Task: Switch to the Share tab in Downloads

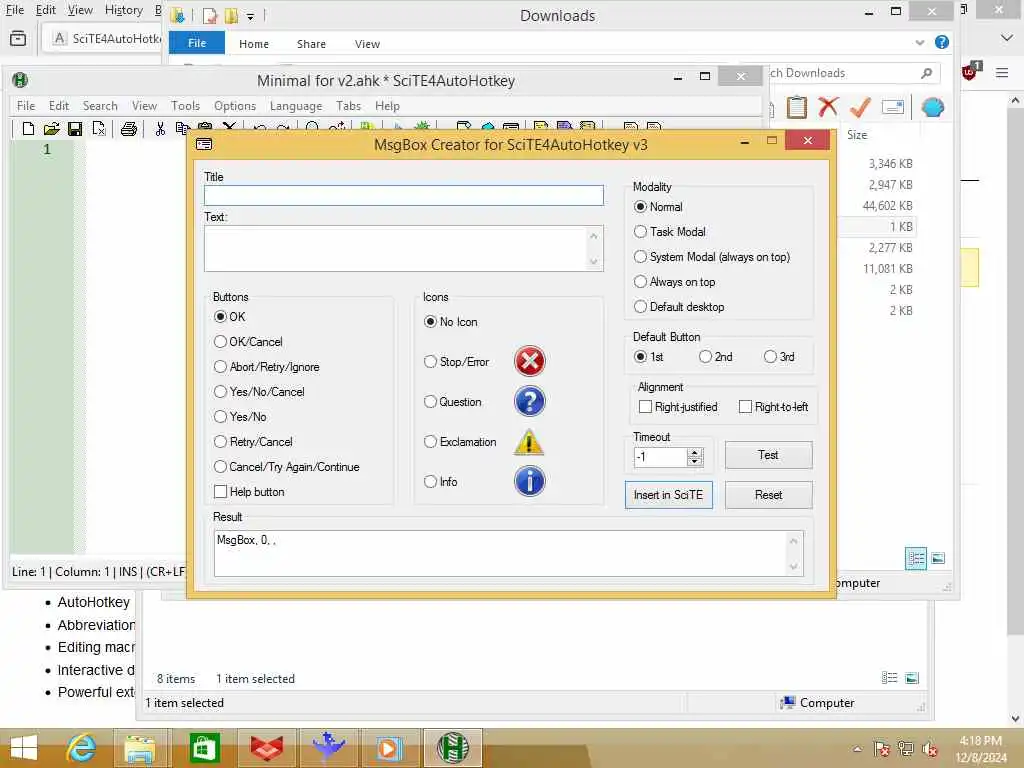Action: pyautogui.click(x=311, y=44)
